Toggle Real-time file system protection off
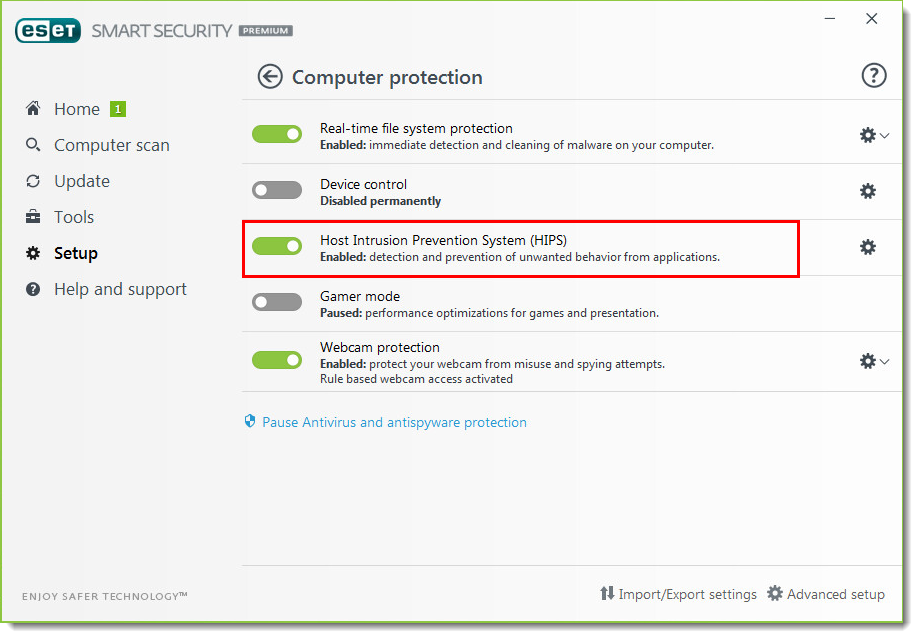This screenshot has width=912, height=632. (x=277, y=134)
